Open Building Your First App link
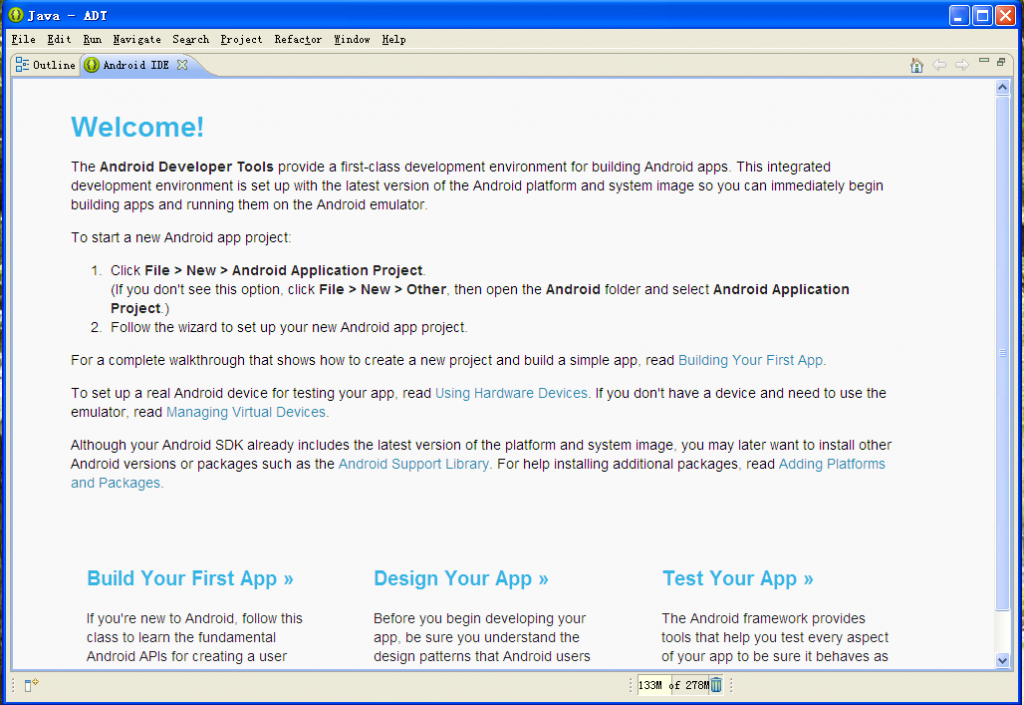The height and width of the screenshot is (705, 1024). click(750, 360)
